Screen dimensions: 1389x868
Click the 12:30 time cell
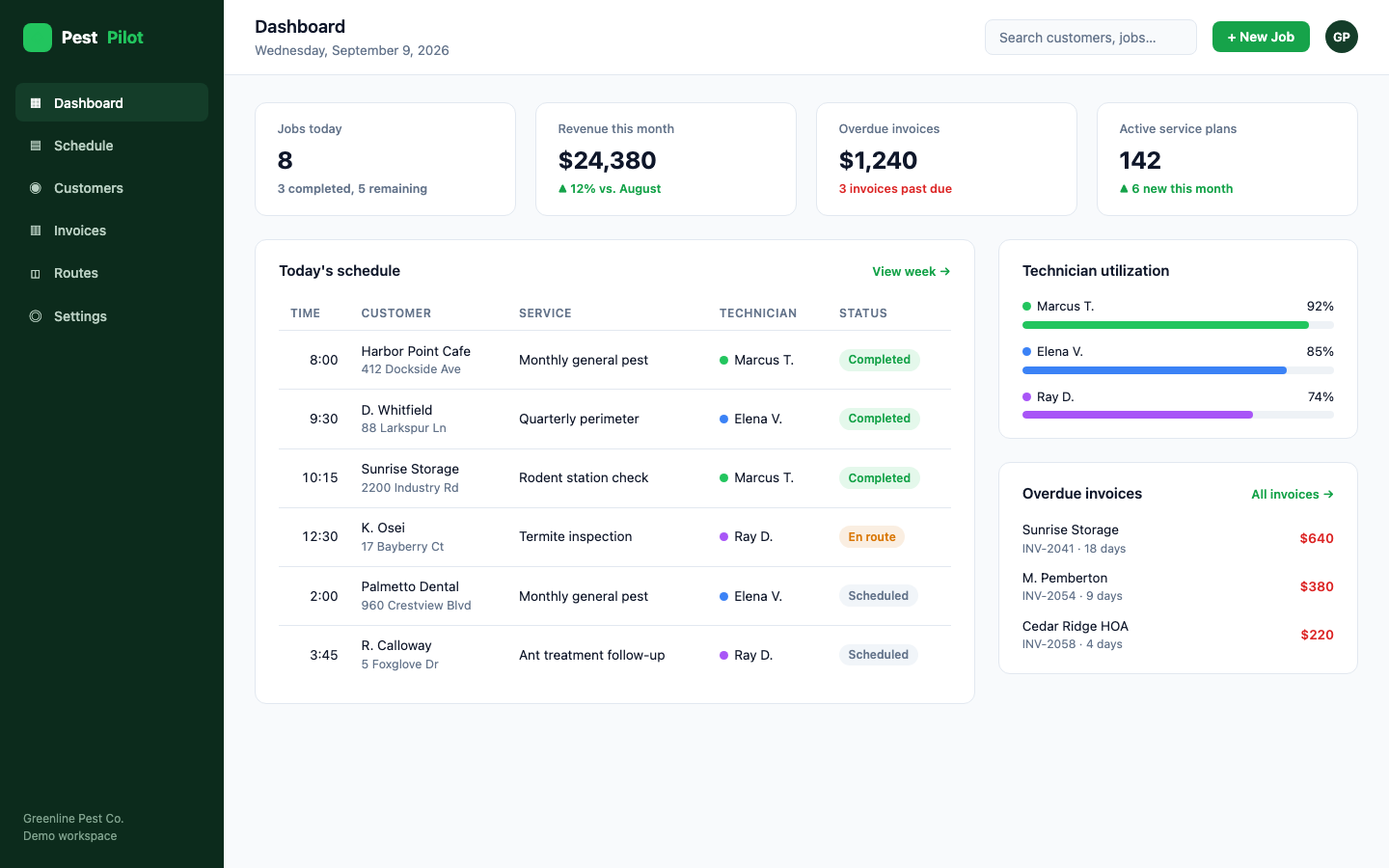click(320, 536)
